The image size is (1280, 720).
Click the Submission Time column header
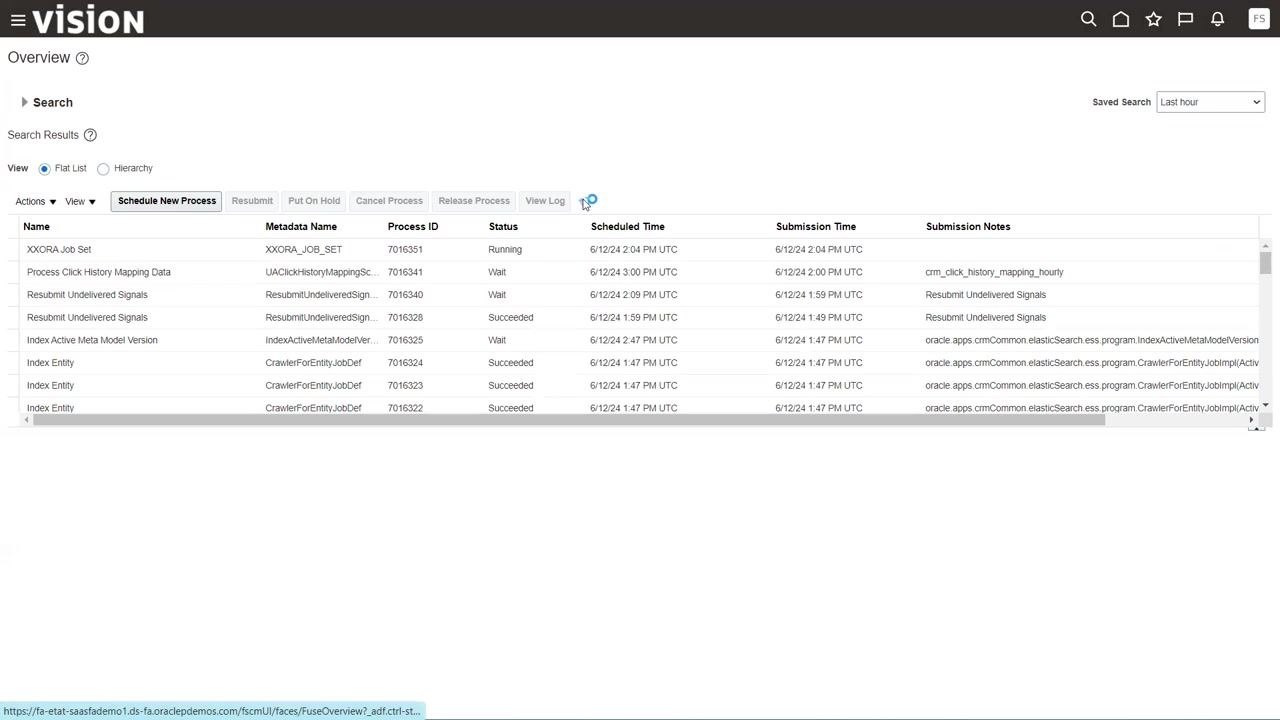[816, 227]
